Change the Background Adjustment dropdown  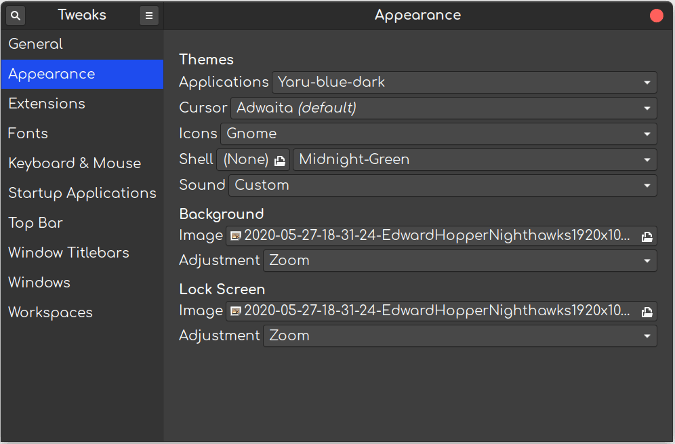(x=459, y=260)
